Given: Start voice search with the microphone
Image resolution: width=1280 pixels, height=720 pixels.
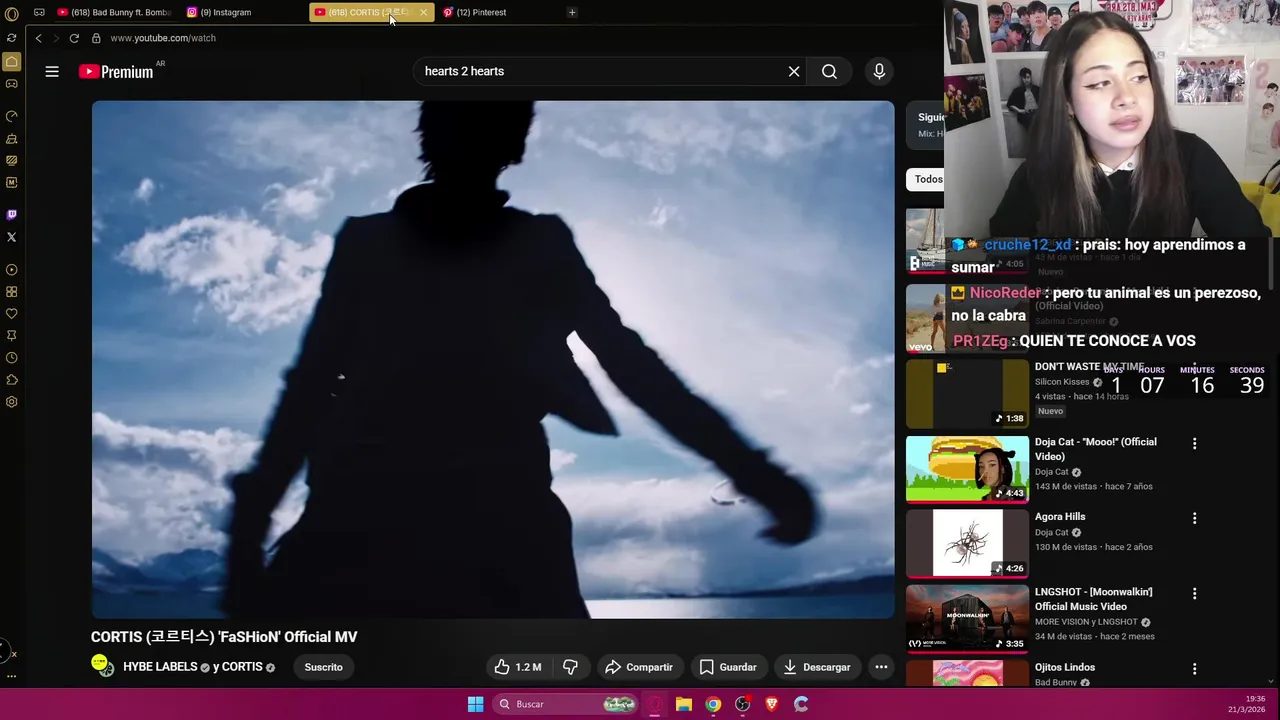Looking at the screenshot, I should coord(879,71).
